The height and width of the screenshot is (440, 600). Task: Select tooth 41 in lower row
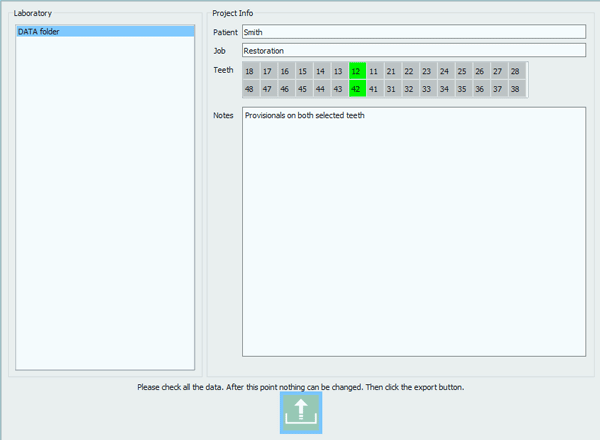click(x=374, y=89)
